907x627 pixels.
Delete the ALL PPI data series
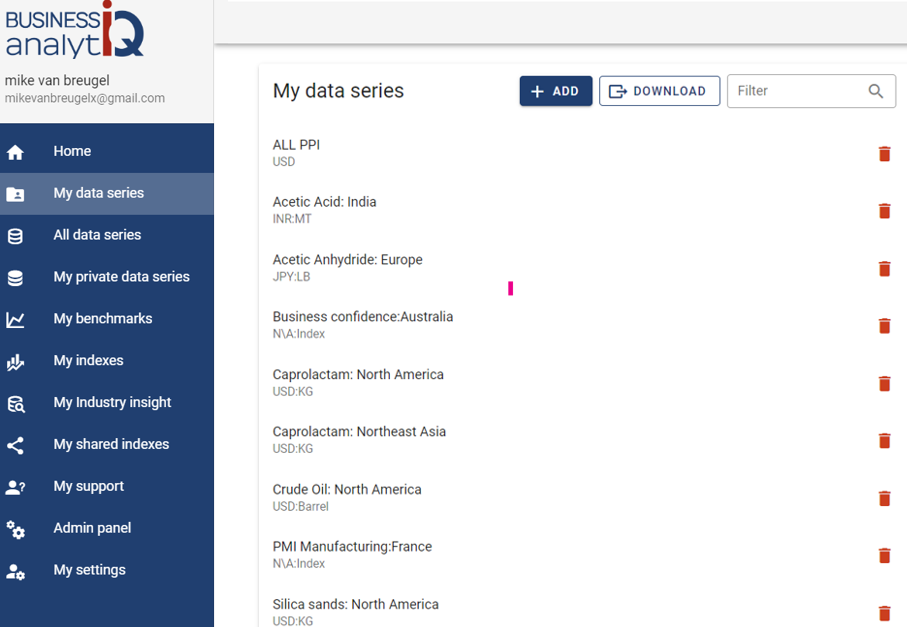884,154
